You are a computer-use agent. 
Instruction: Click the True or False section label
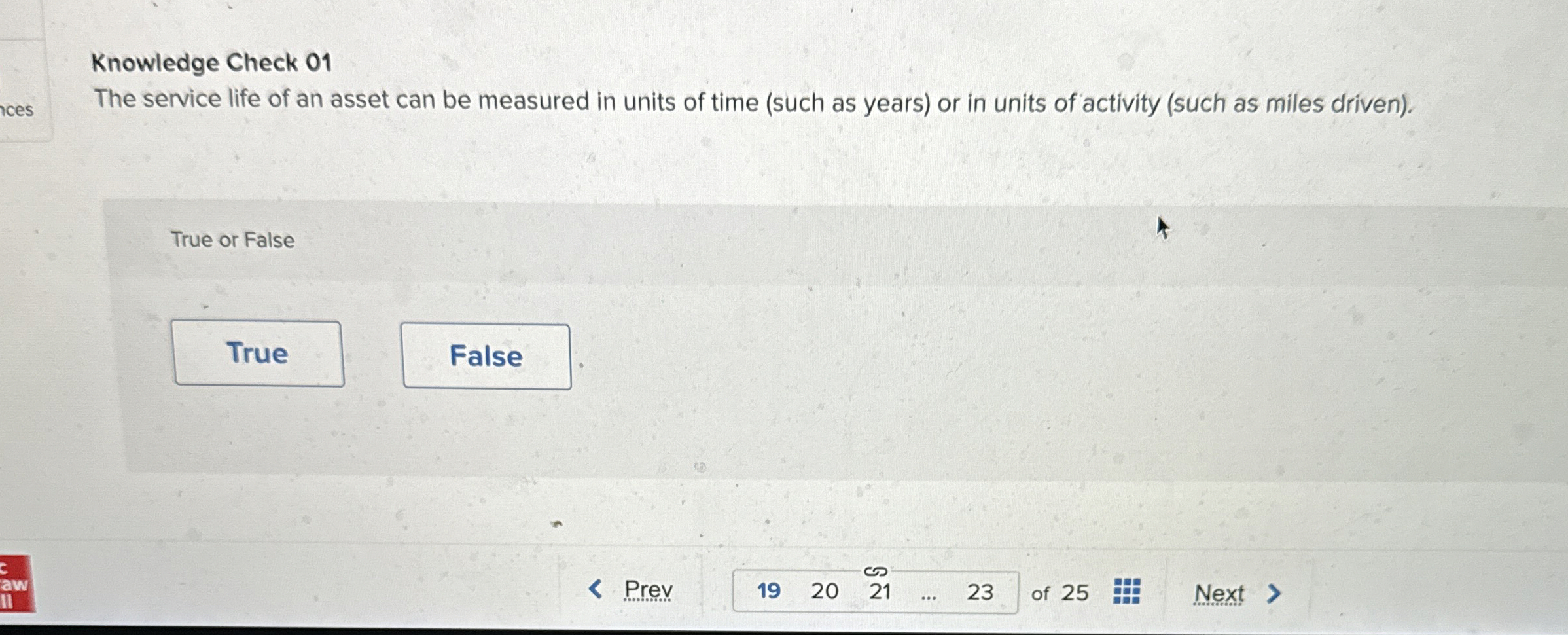(232, 240)
